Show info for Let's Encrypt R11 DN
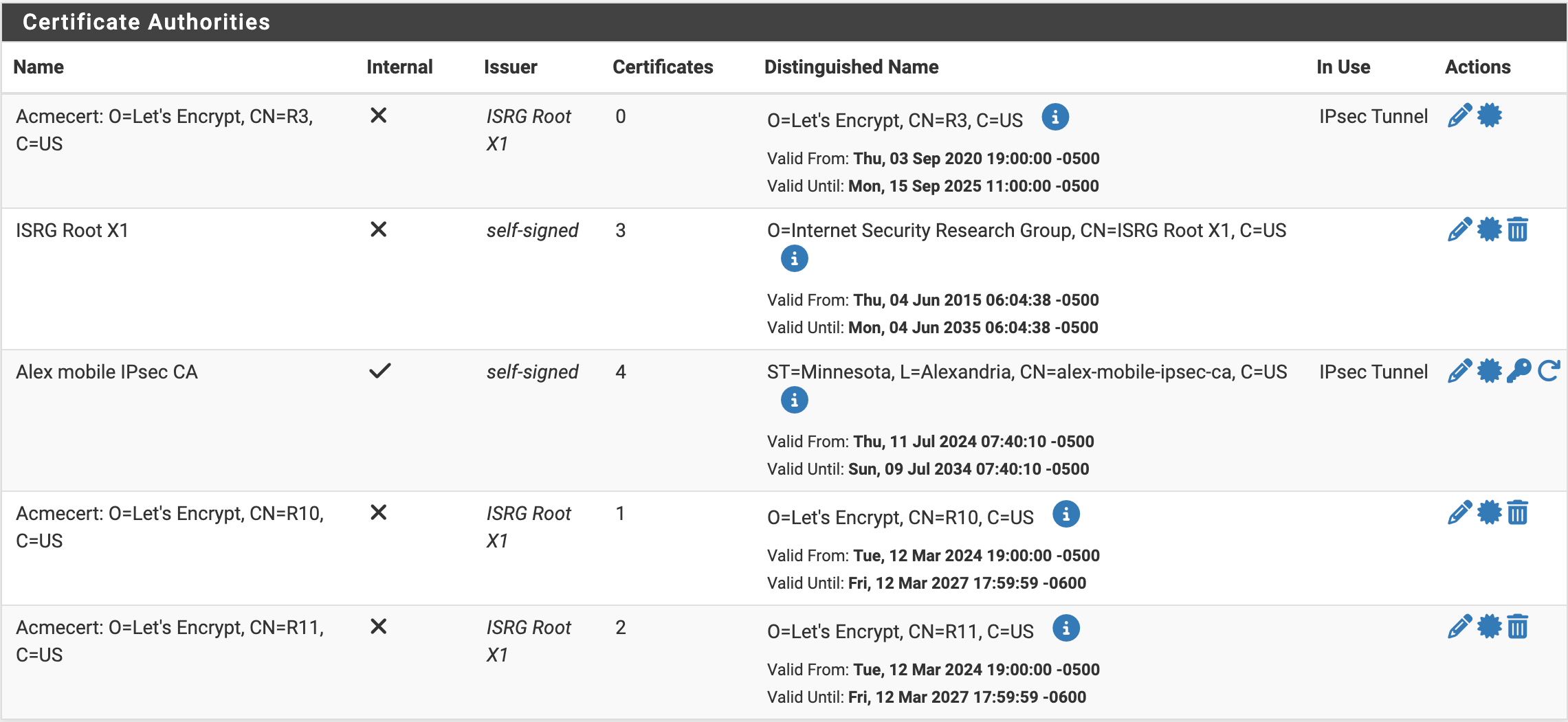The height and width of the screenshot is (722, 1568). [1065, 628]
